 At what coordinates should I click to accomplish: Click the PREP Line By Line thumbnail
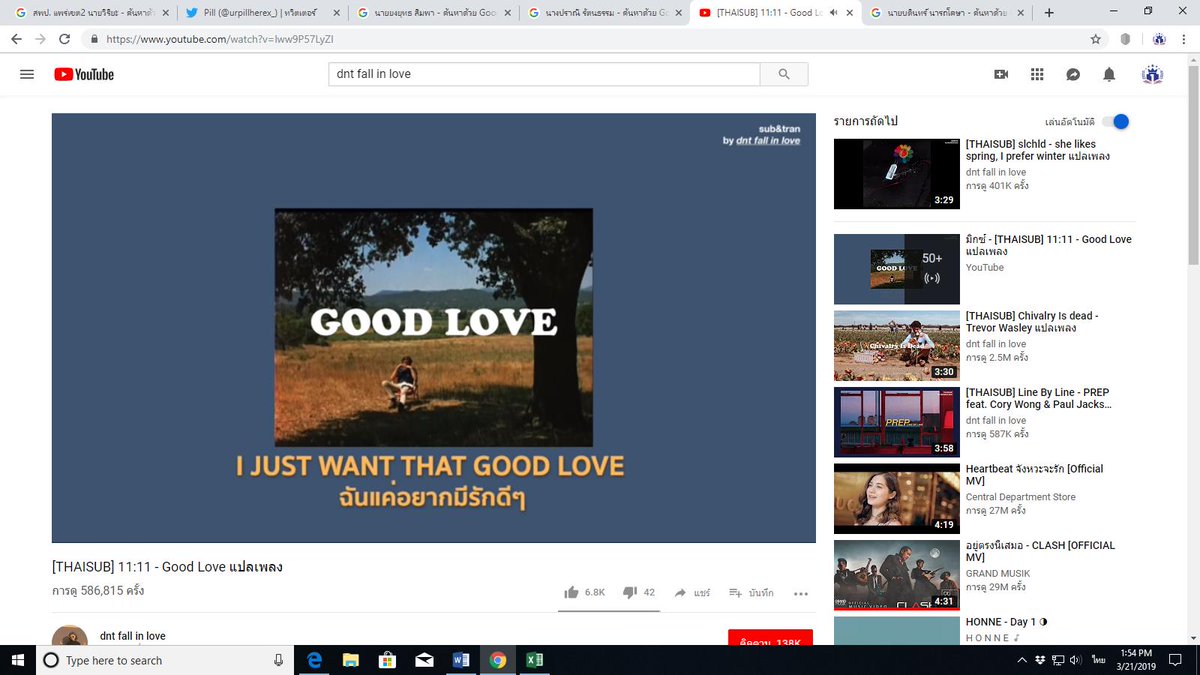tap(897, 422)
